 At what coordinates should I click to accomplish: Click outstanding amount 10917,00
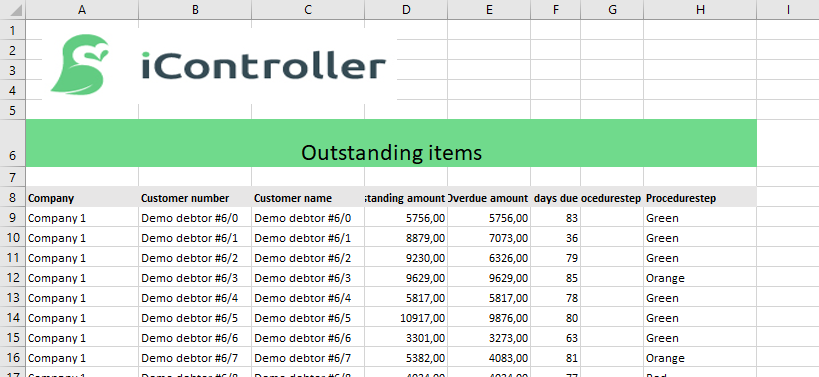pos(406,317)
